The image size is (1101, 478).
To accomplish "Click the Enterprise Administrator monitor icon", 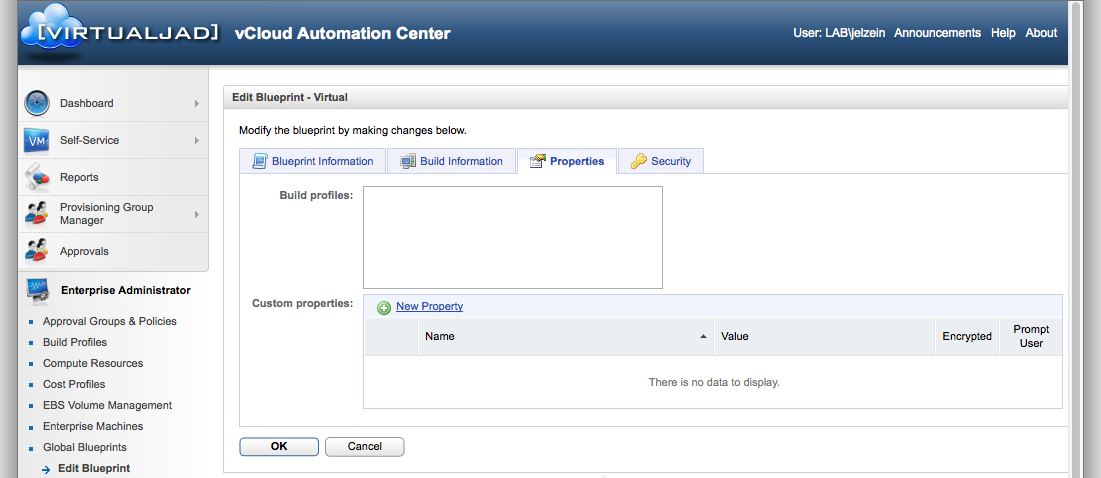I will point(37,290).
